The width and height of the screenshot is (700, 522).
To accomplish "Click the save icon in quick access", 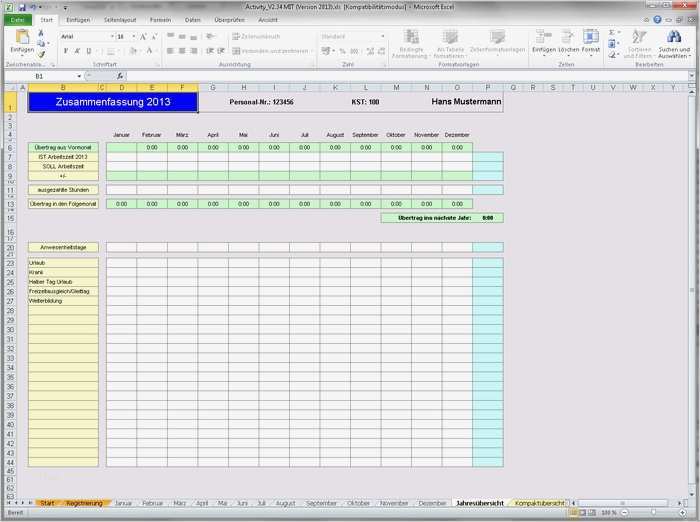I will (22, 7).
